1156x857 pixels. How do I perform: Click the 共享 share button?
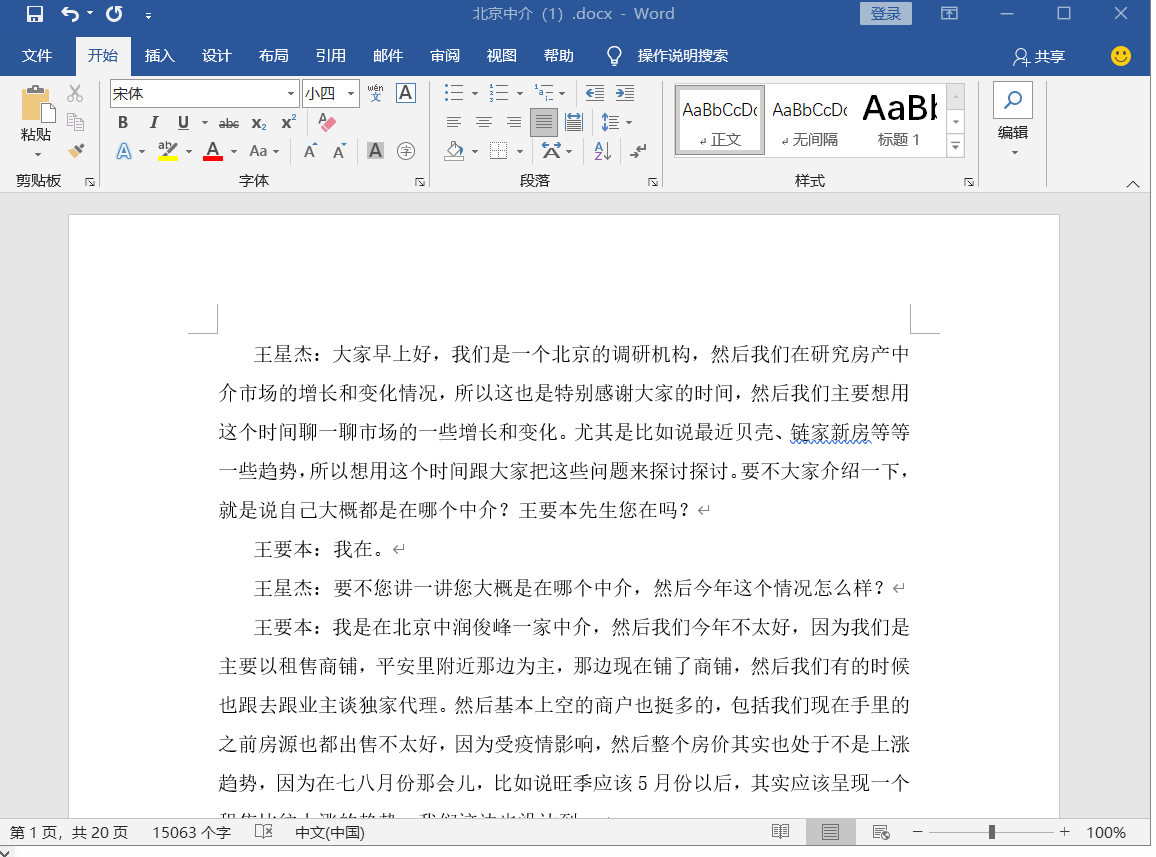tap(1039, 56)
